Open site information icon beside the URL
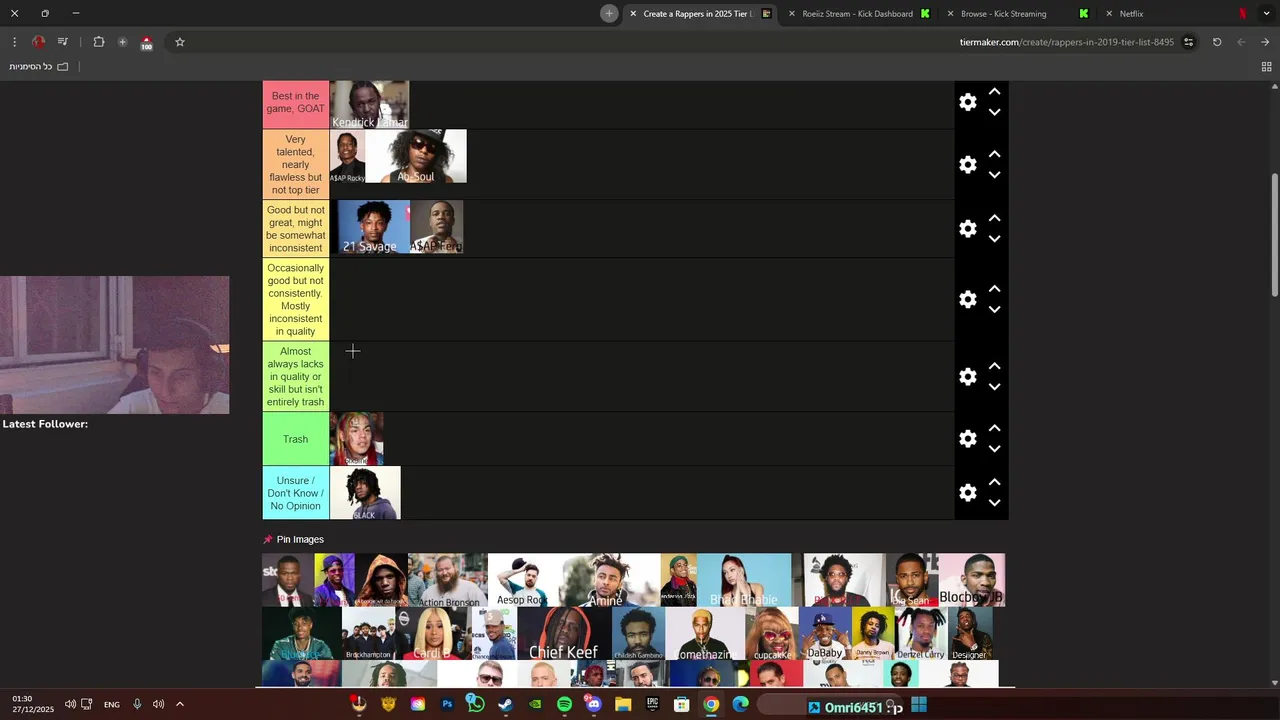Screen dimensions: 1280x720 pyautogui.click(x=1188, y=42)
